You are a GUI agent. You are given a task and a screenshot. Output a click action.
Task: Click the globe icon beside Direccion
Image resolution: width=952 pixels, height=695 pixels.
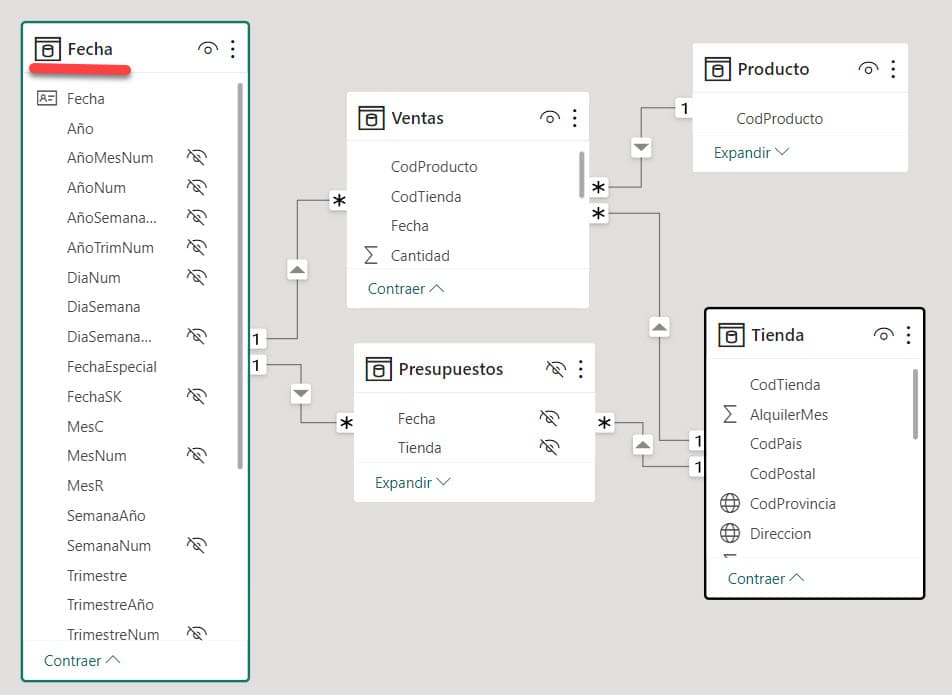point(730,533)
